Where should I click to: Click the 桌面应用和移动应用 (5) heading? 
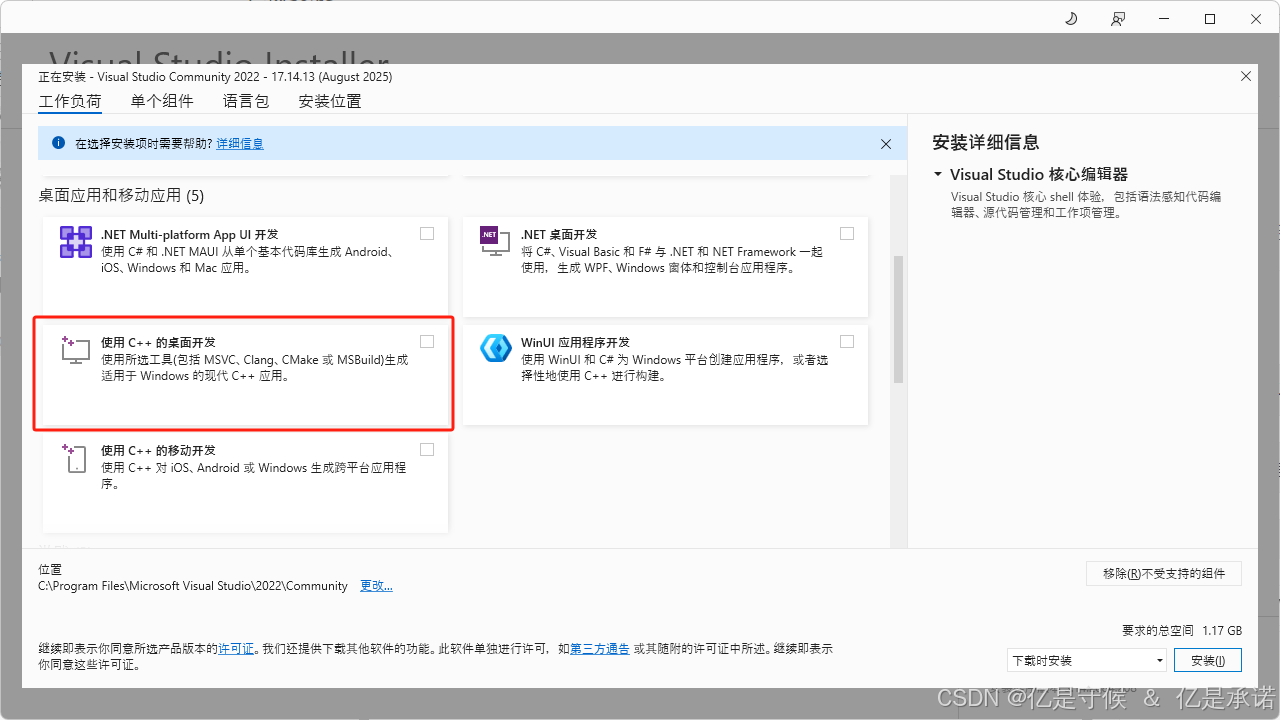121,195
